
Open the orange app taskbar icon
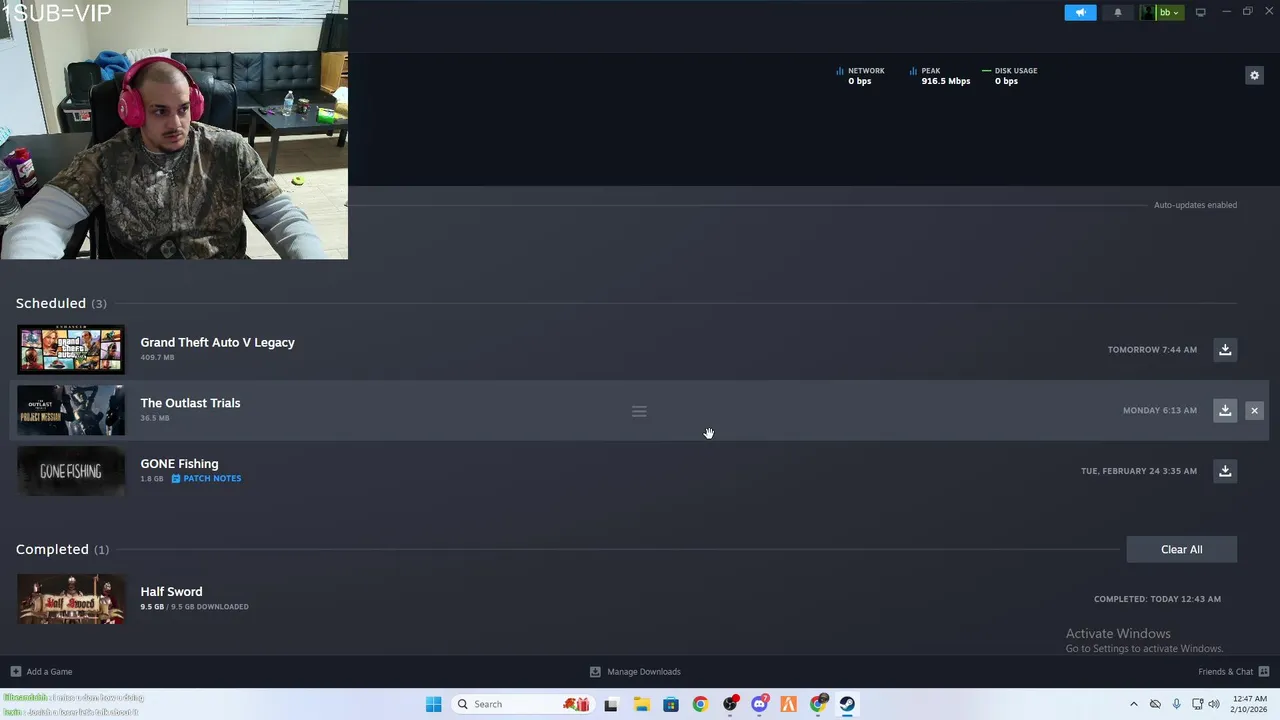coord(789,704)
